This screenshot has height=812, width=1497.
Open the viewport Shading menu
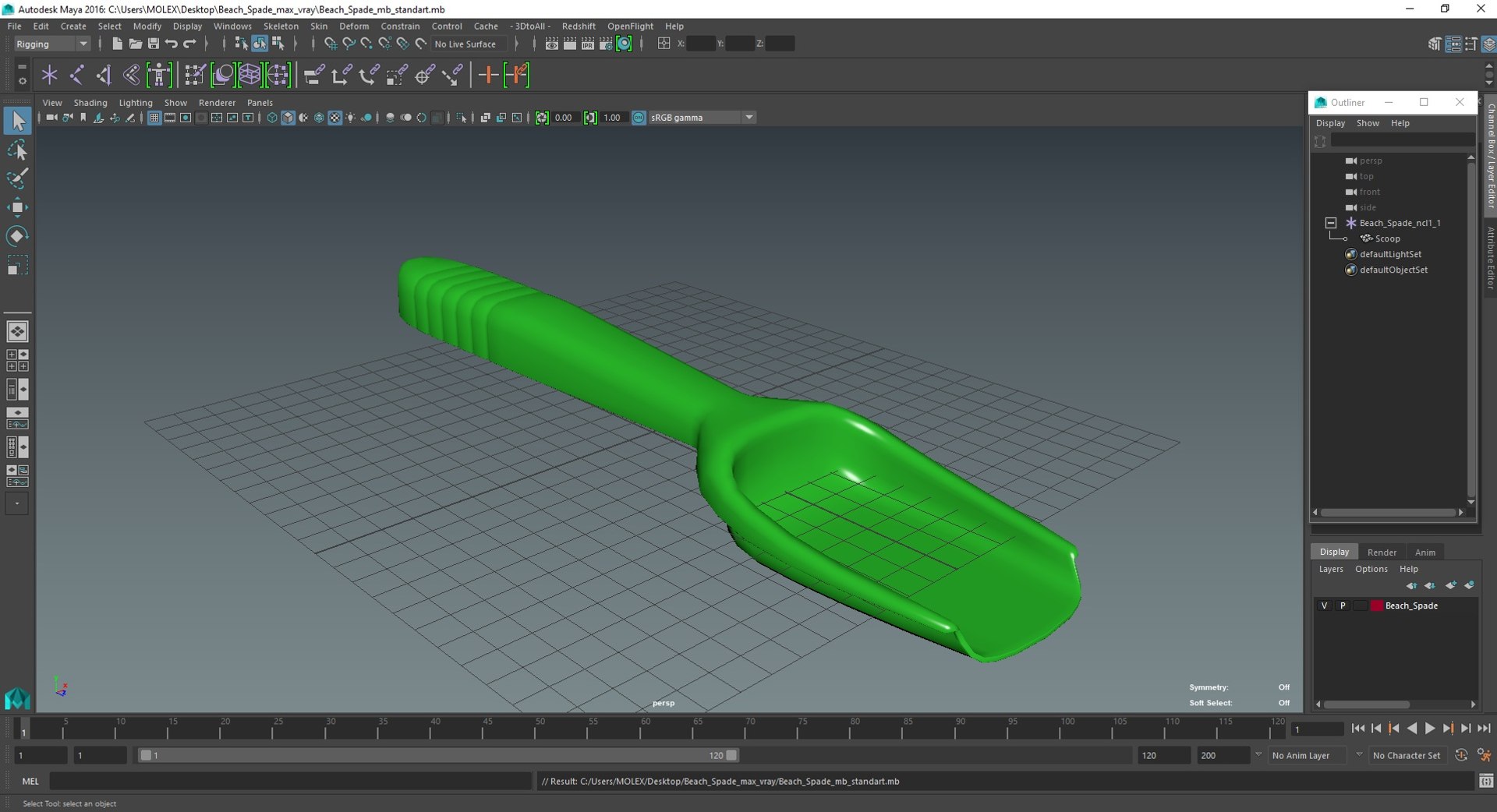[x=90, y=103]
